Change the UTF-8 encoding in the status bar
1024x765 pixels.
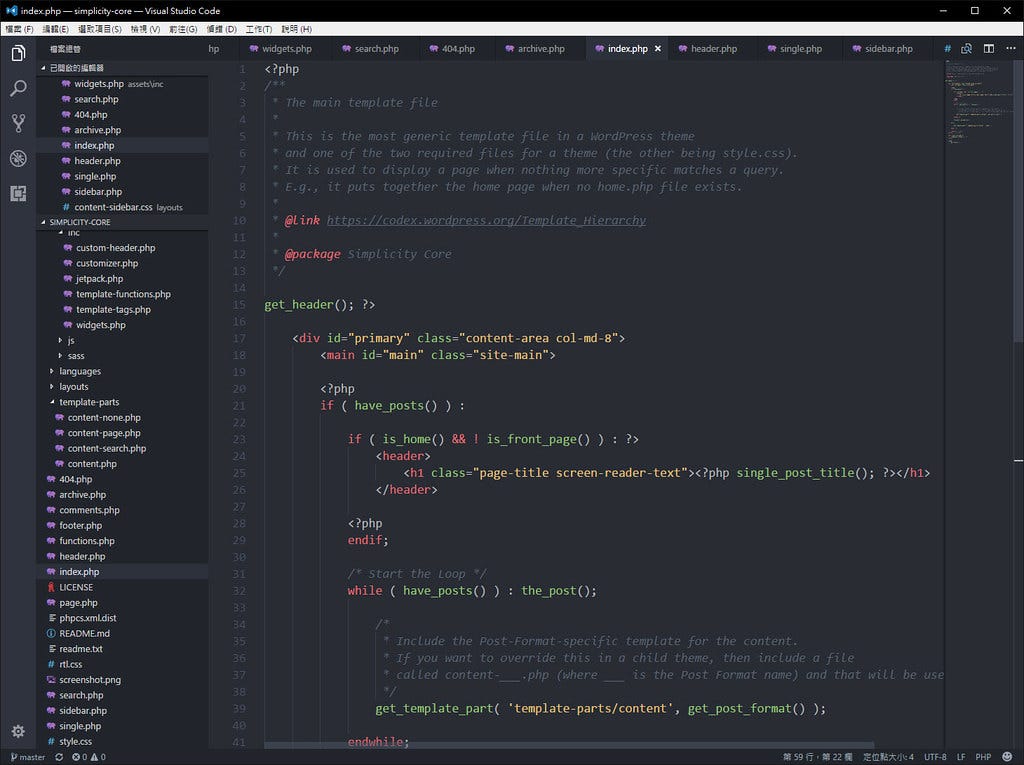click(934, 757)
